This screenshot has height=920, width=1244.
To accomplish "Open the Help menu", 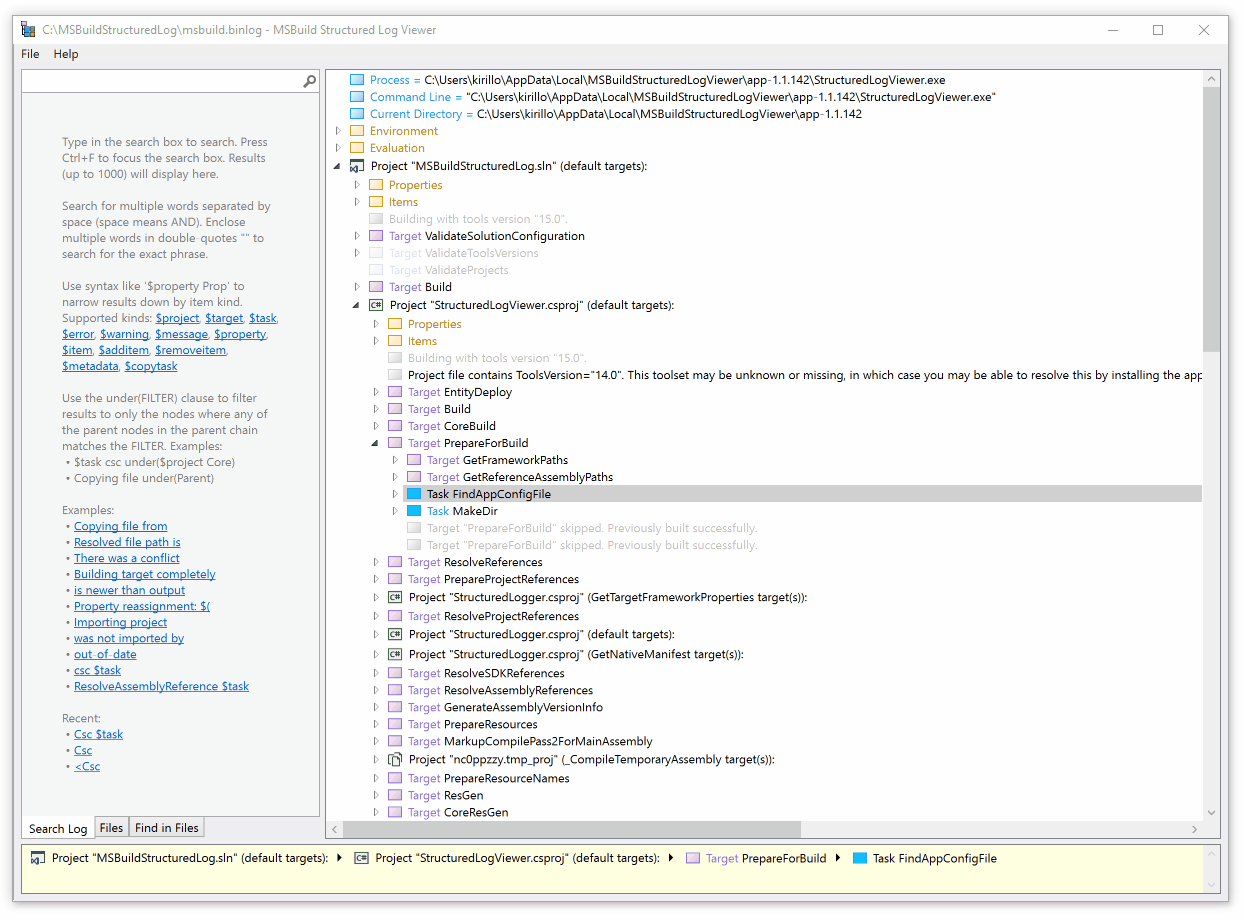I will (x=66, y=54).
